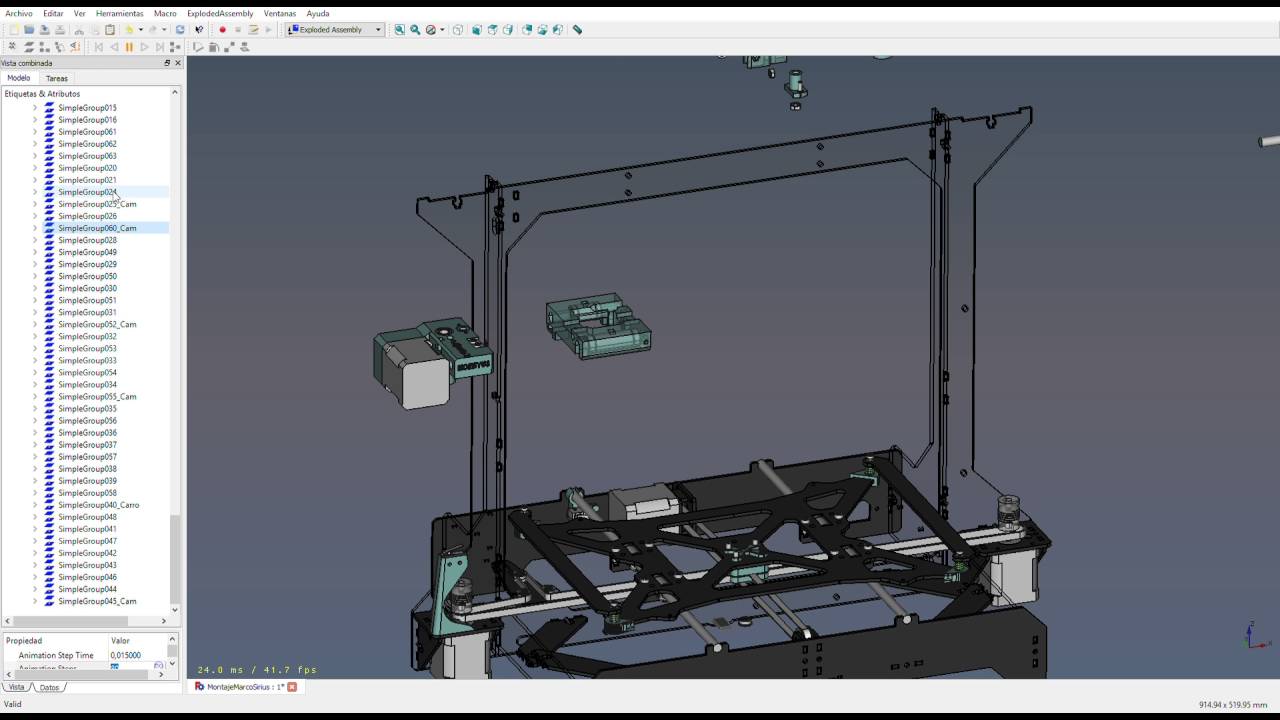Create a new document from toolbar
1280x720 pixels.
13,30
